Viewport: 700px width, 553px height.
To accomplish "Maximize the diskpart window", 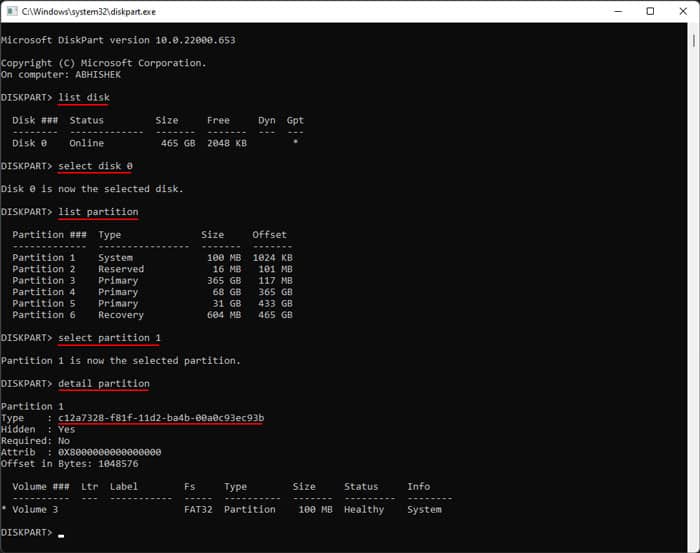I will (650, 11).
